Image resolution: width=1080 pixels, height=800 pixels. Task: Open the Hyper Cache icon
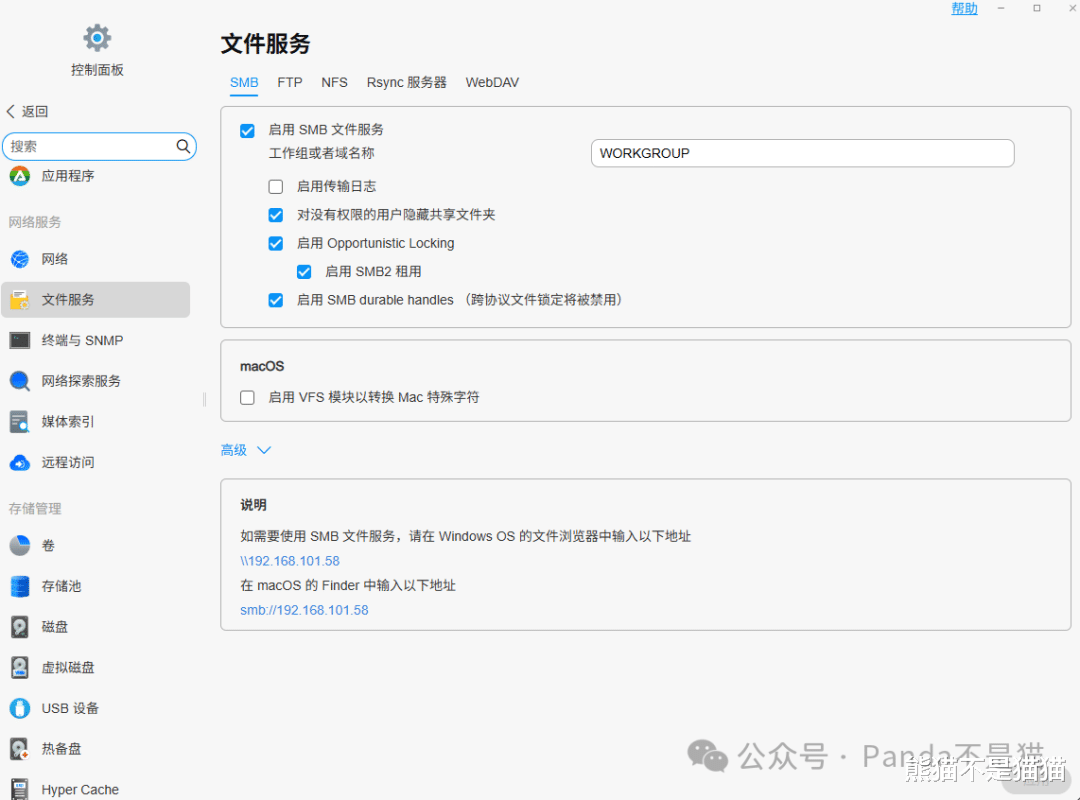point(20,789)
